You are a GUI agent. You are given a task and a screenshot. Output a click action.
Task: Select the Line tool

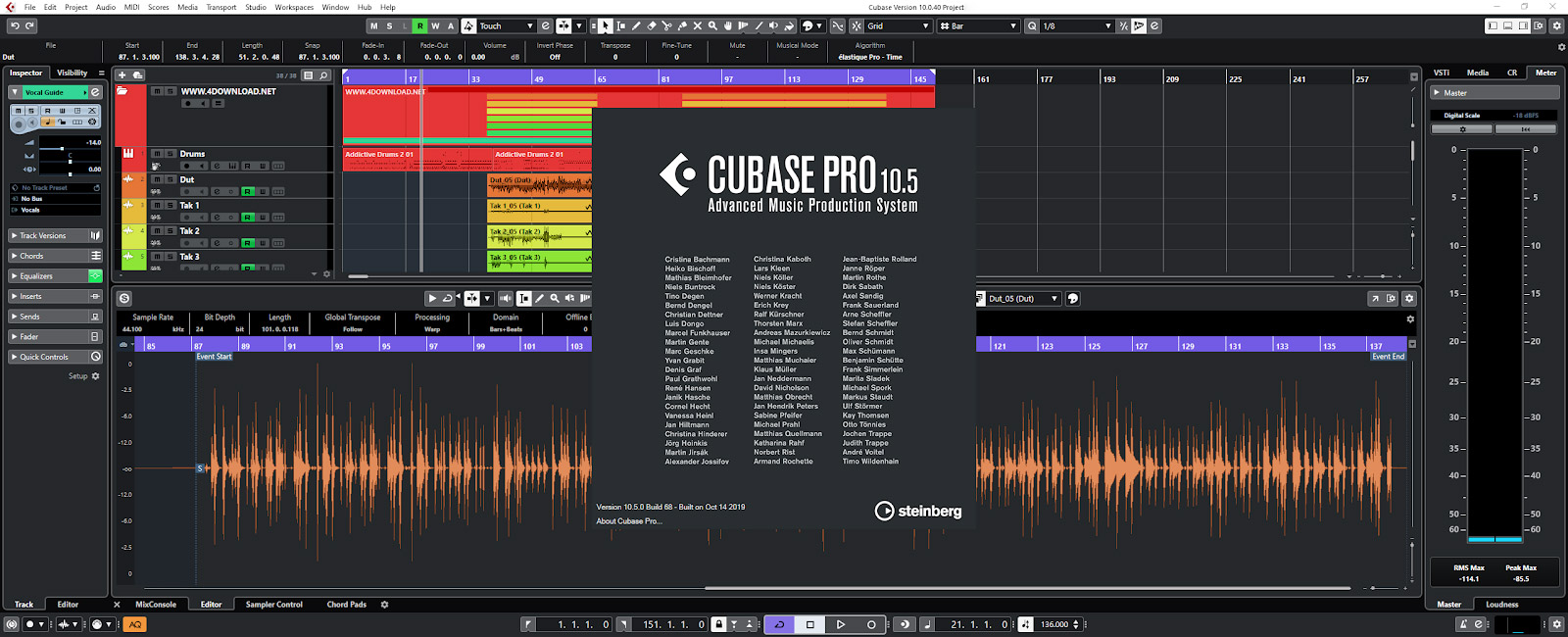pyautogui.click(x=759, y=25)
